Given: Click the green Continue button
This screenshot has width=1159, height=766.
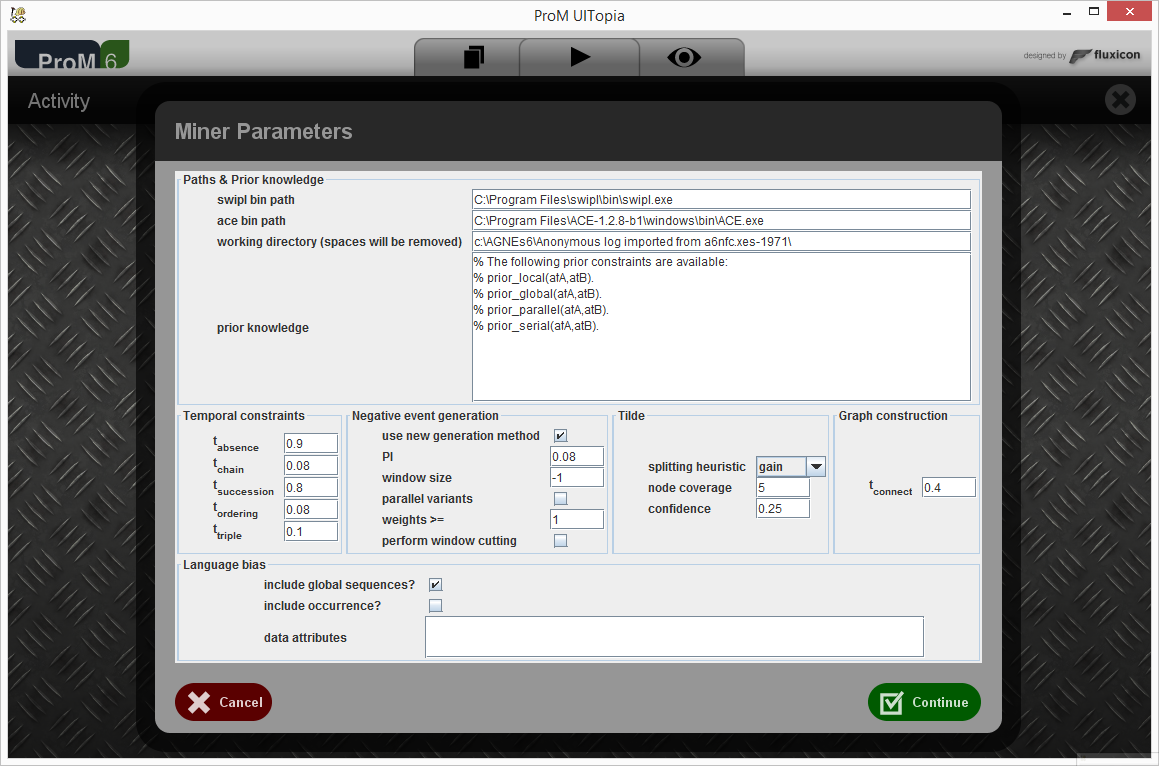Looking at the screenshot, I should pyautogui.click(x=924, y=702).
